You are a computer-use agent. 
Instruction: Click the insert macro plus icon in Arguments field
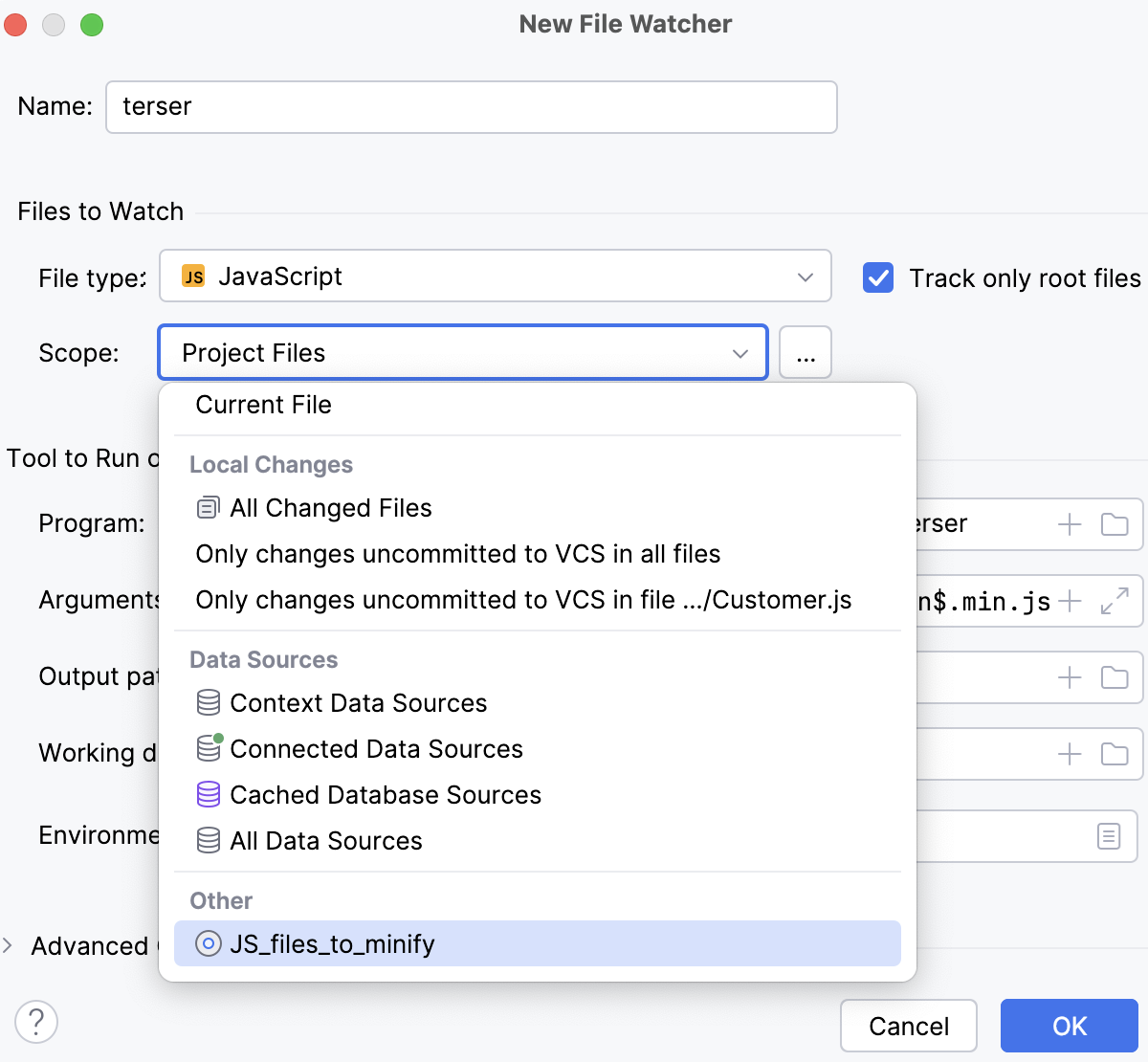[1070, 601]
